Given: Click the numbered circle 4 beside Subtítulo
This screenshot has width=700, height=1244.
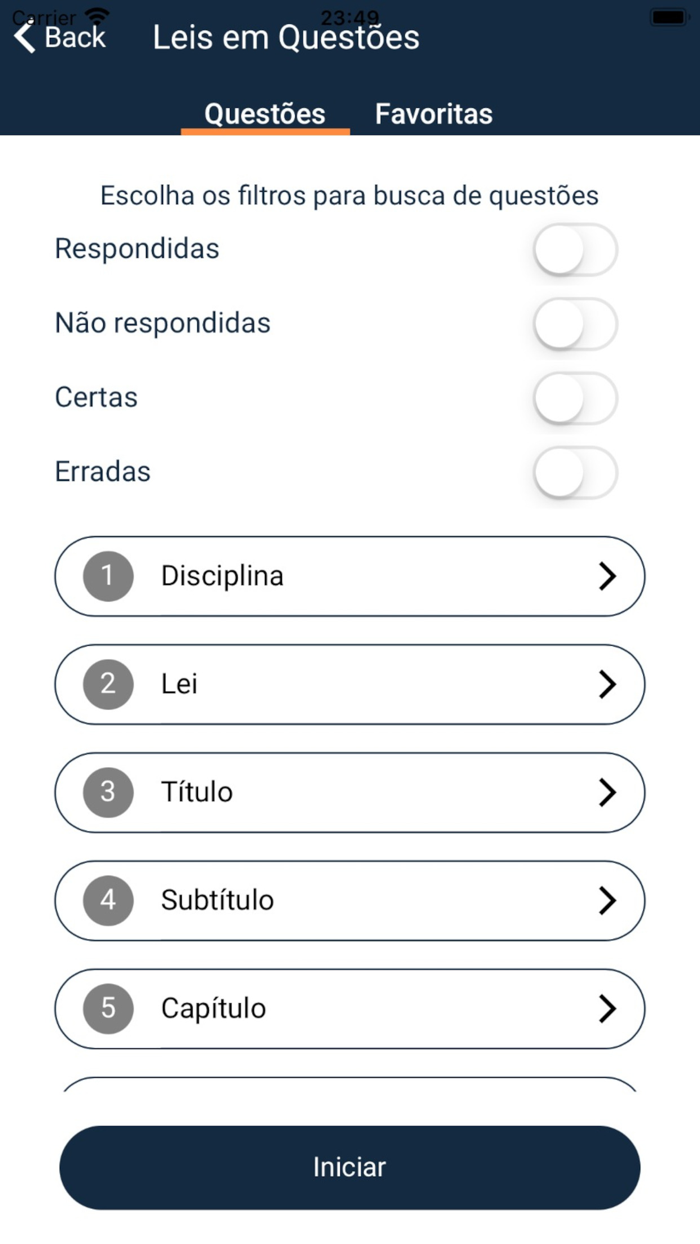Looking at the screenshot, I should pyautogui.click(x=106, y=900).
